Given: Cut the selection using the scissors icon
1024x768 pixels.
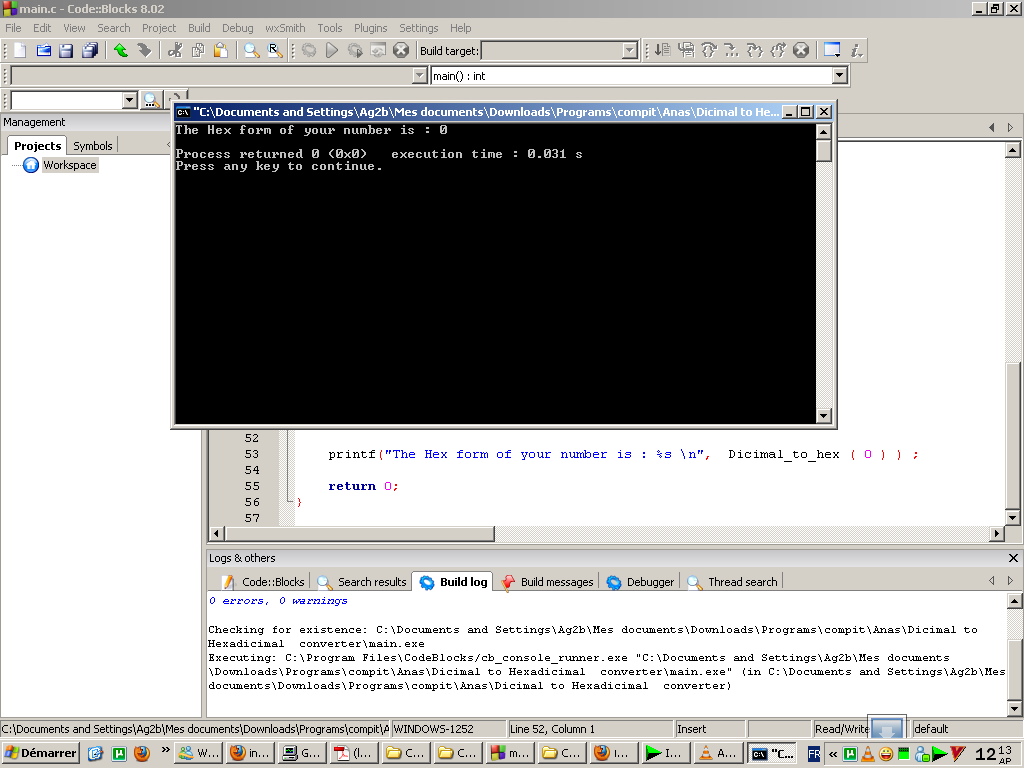Looking at the screenshot, I should click(x=174, y=50).
